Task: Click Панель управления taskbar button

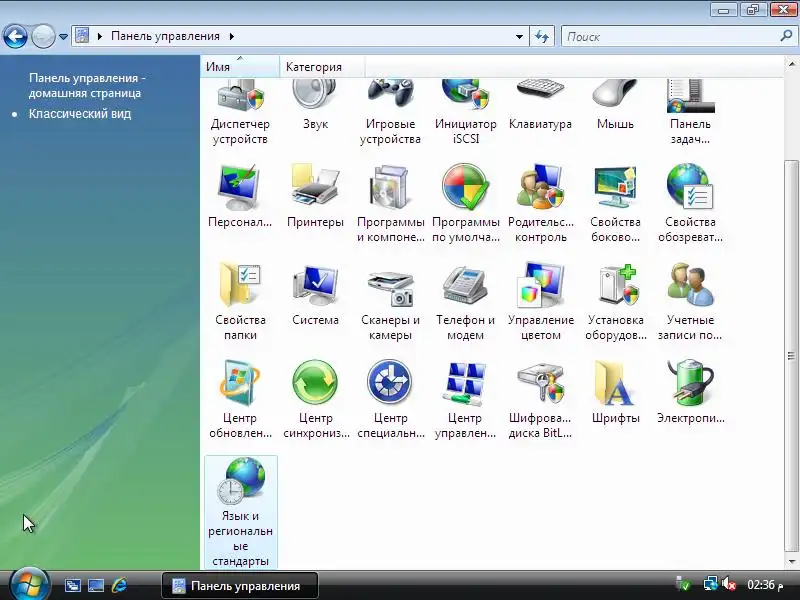Action: pos(240,585)
